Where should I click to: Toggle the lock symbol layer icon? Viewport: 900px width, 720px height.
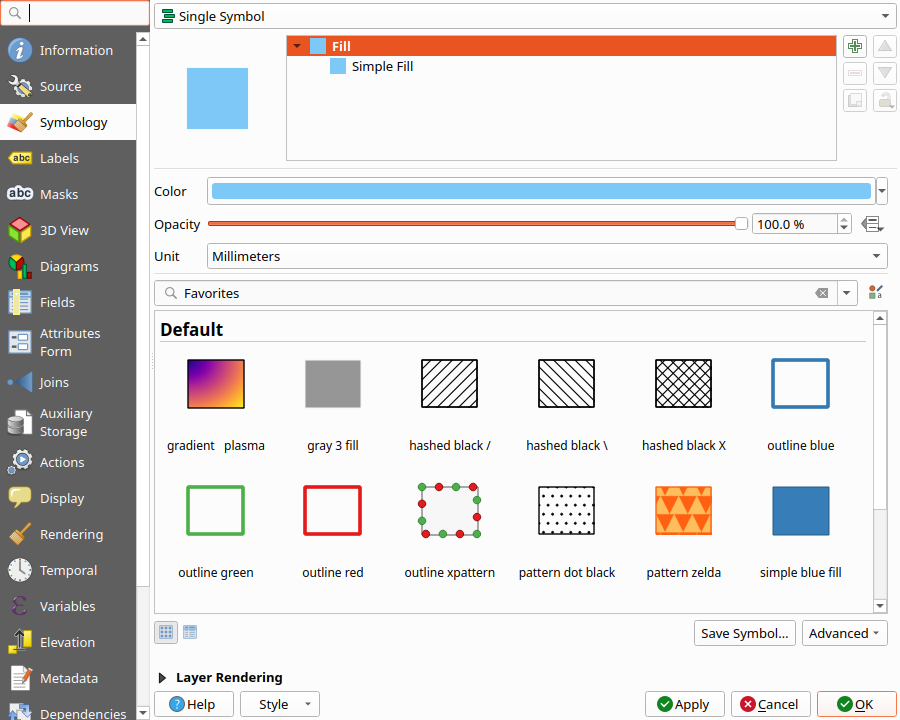885,100
